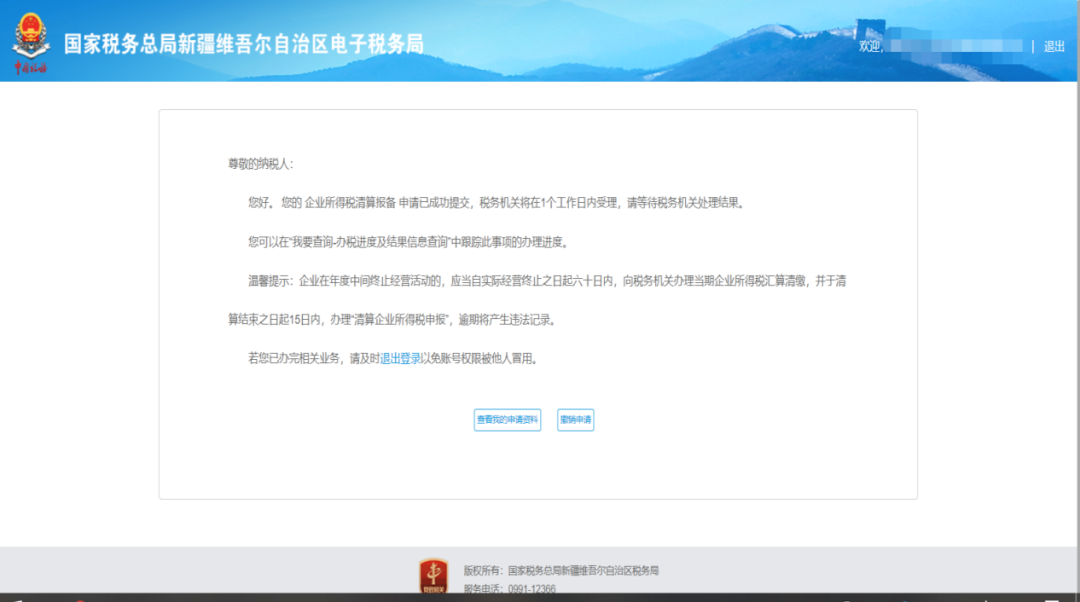
Task: Click the 欢迎 greeting label in header
Action: point(870,46)
